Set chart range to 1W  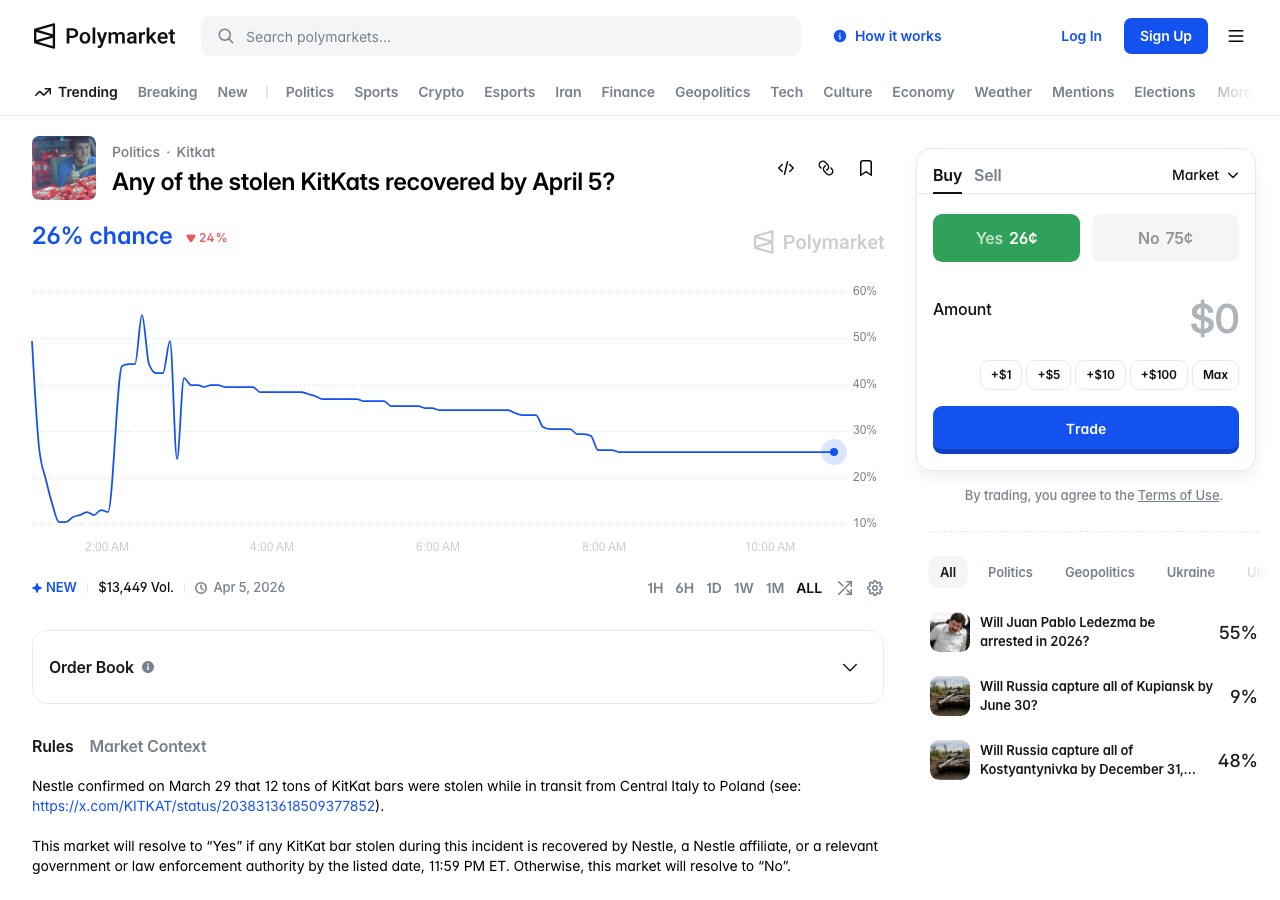(x=743, y=588)
